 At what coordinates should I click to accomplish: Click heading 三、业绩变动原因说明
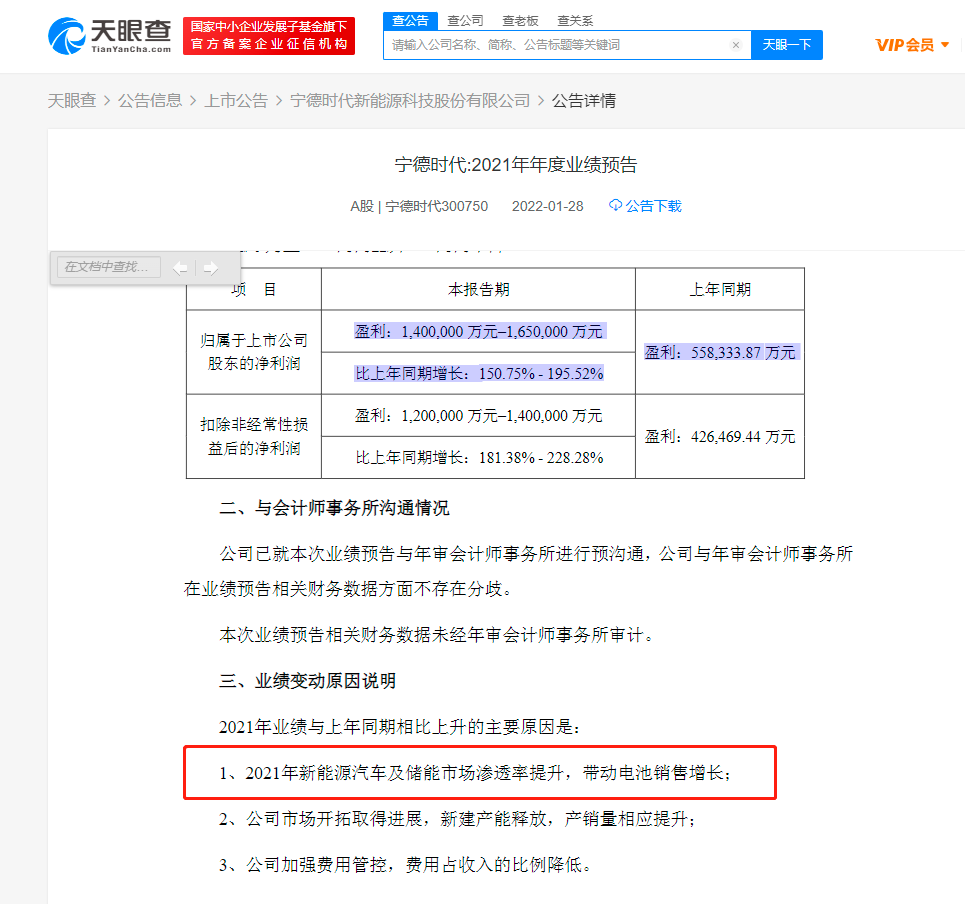307,681
